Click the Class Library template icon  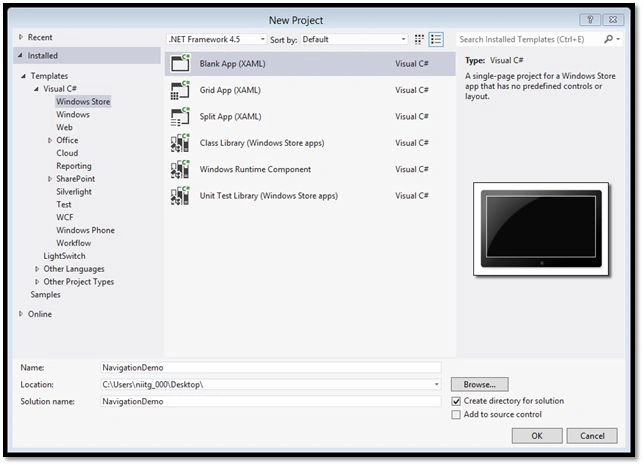point(180,143)
